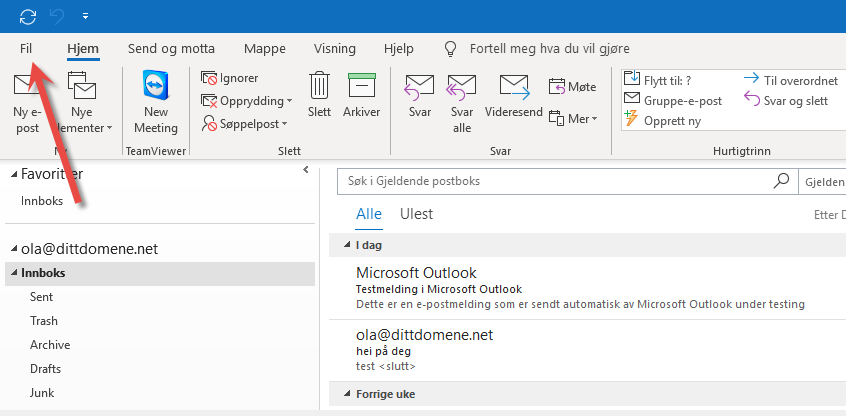The height and width of the screenshot is (416, 846).
Task: Open the Testmelding i Microsoft Outlook message
Action: coord(587,288)
